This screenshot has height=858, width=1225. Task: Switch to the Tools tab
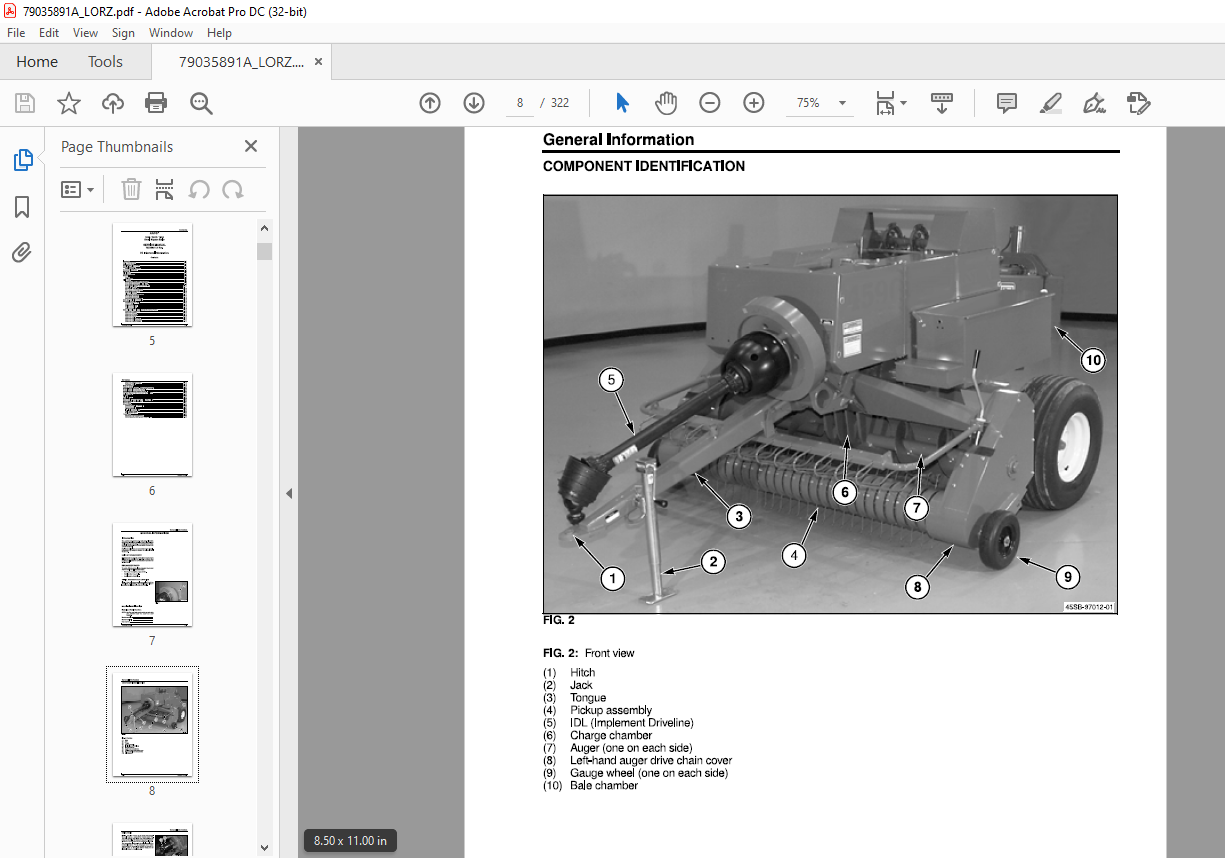click(105, 62)
